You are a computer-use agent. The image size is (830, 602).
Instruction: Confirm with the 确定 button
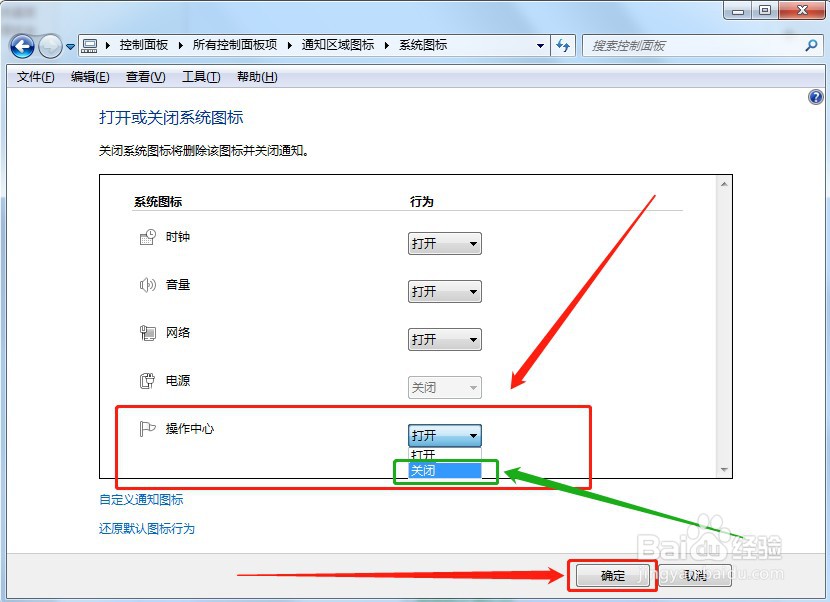(x=612, y=576)
